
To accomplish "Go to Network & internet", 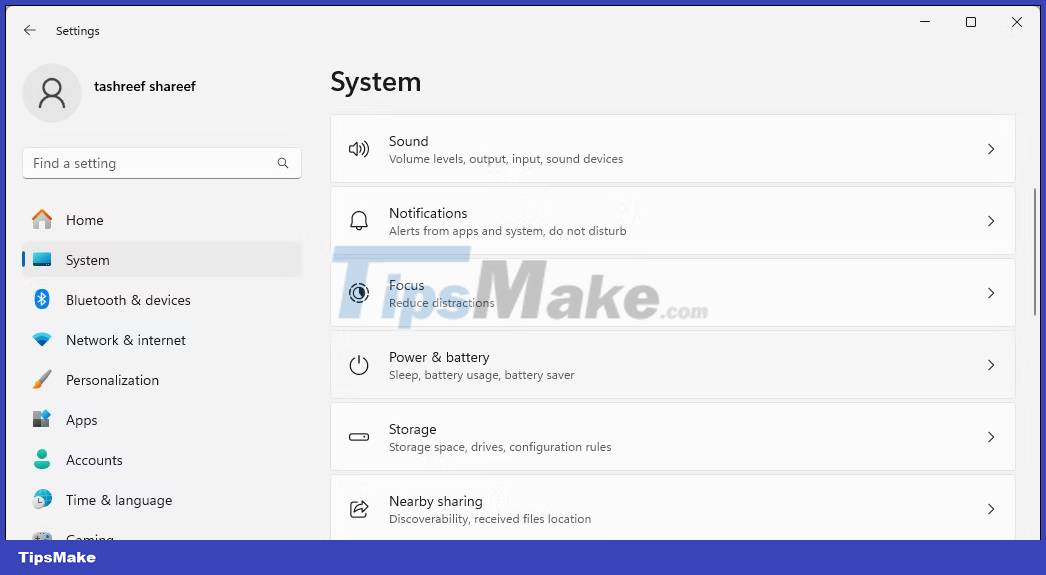I will 162,340.
